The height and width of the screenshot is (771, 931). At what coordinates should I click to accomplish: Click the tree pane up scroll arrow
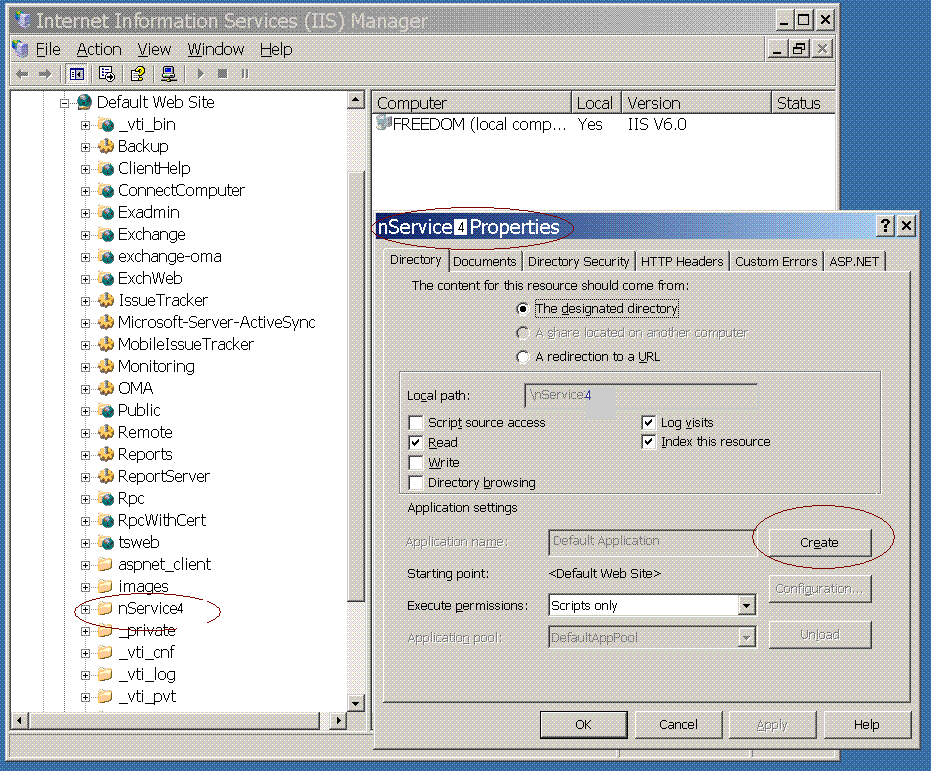pyautogui.click(x=355, y=100)
